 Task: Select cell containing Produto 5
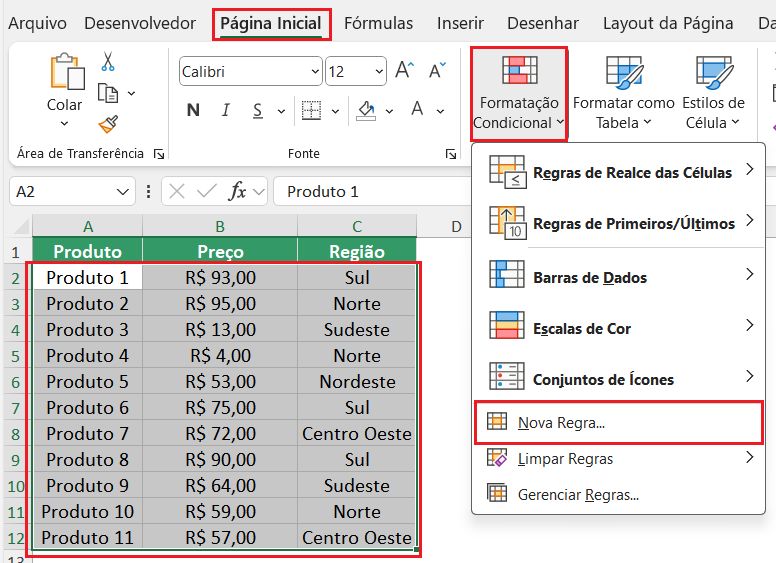pyautogui.click(x=87, y=381)
